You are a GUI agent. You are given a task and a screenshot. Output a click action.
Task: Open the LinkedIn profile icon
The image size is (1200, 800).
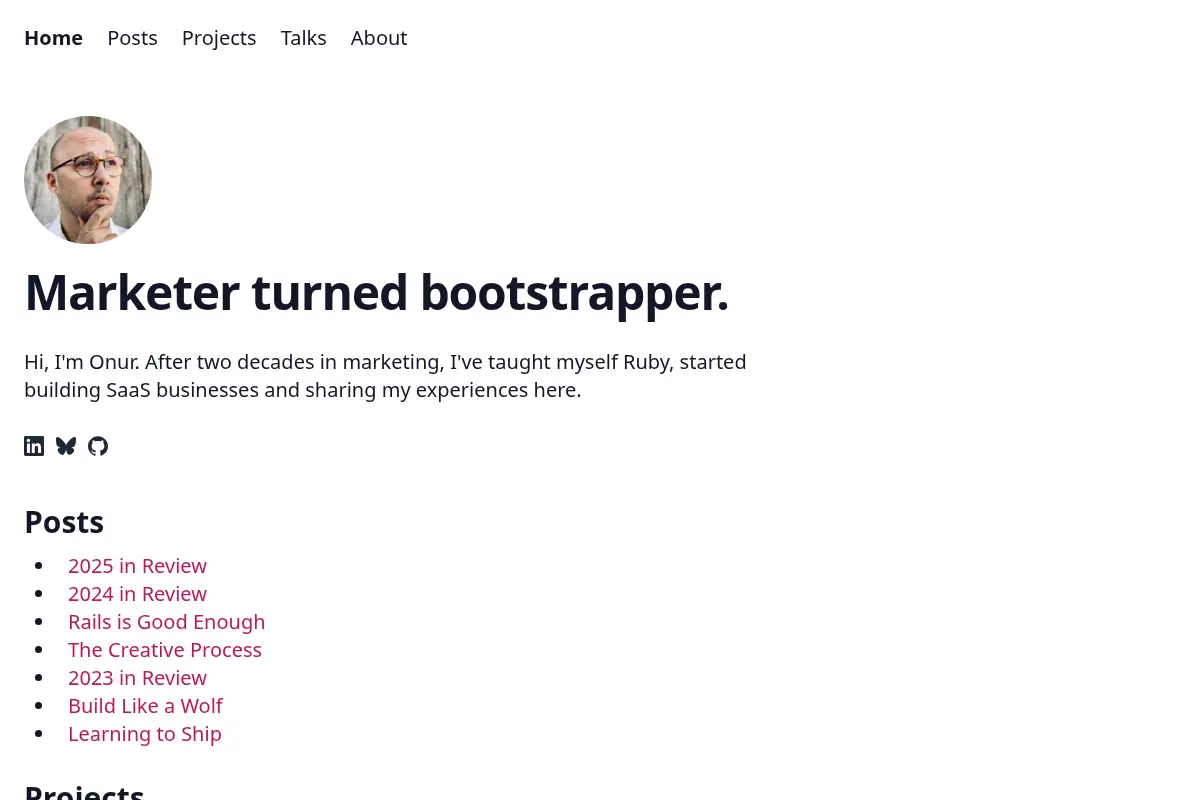coord(34,446)
